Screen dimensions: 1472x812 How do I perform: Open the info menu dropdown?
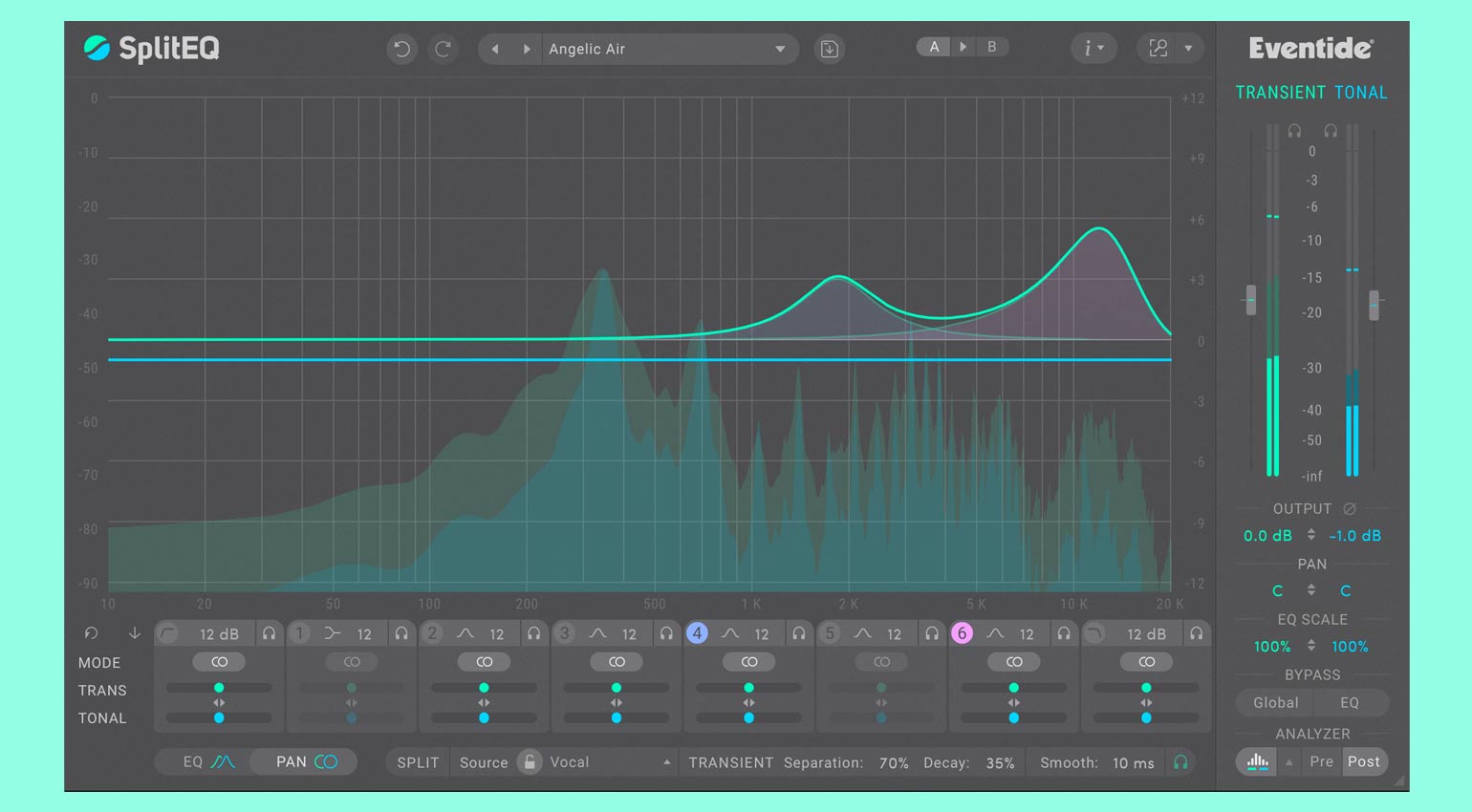point(1093,48)
